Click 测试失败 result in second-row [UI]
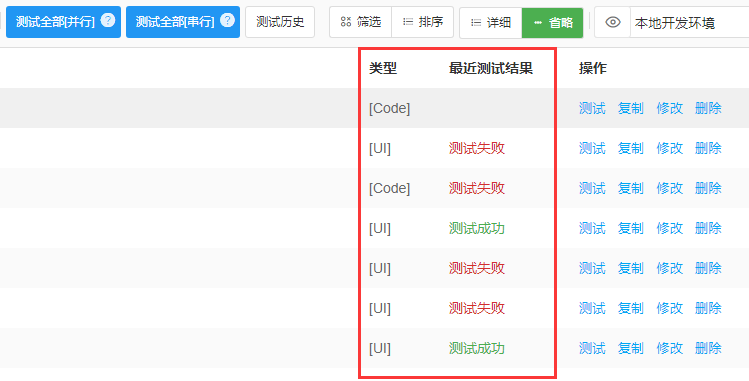Screen dimensions: 749x381 tap(477, 148)
